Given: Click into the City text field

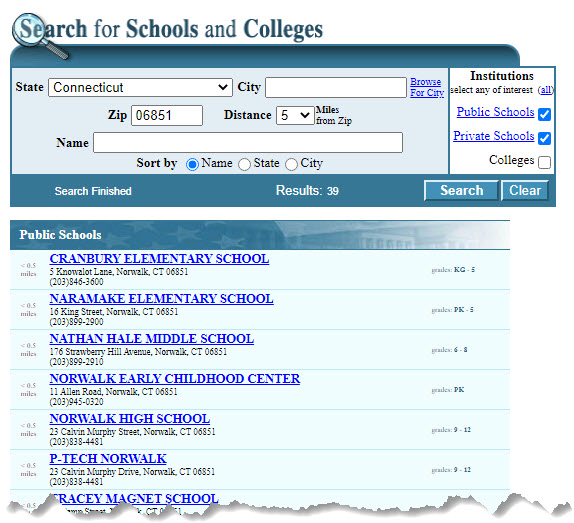Looking at the screenshot, I should pyautogui.click(x=336, y=87).
